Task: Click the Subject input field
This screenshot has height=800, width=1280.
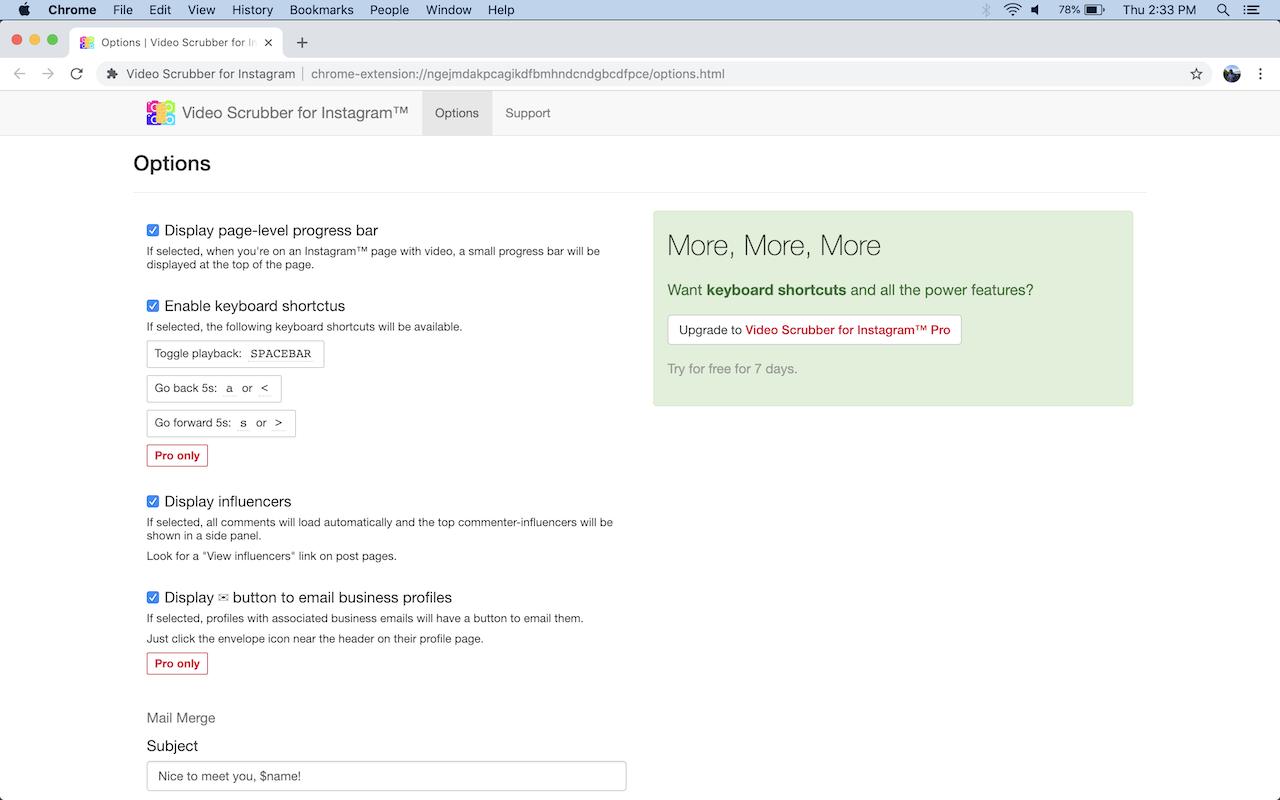Action: [386, 776]
